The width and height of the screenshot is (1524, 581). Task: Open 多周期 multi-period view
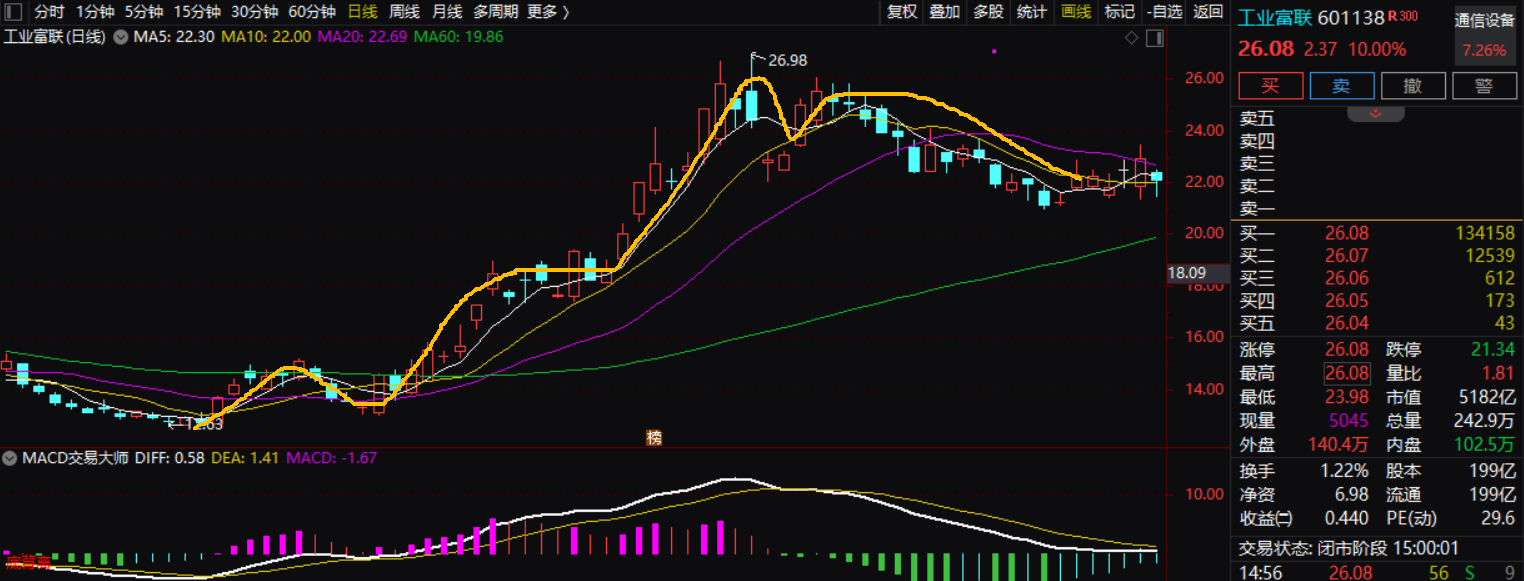[496, 12]
